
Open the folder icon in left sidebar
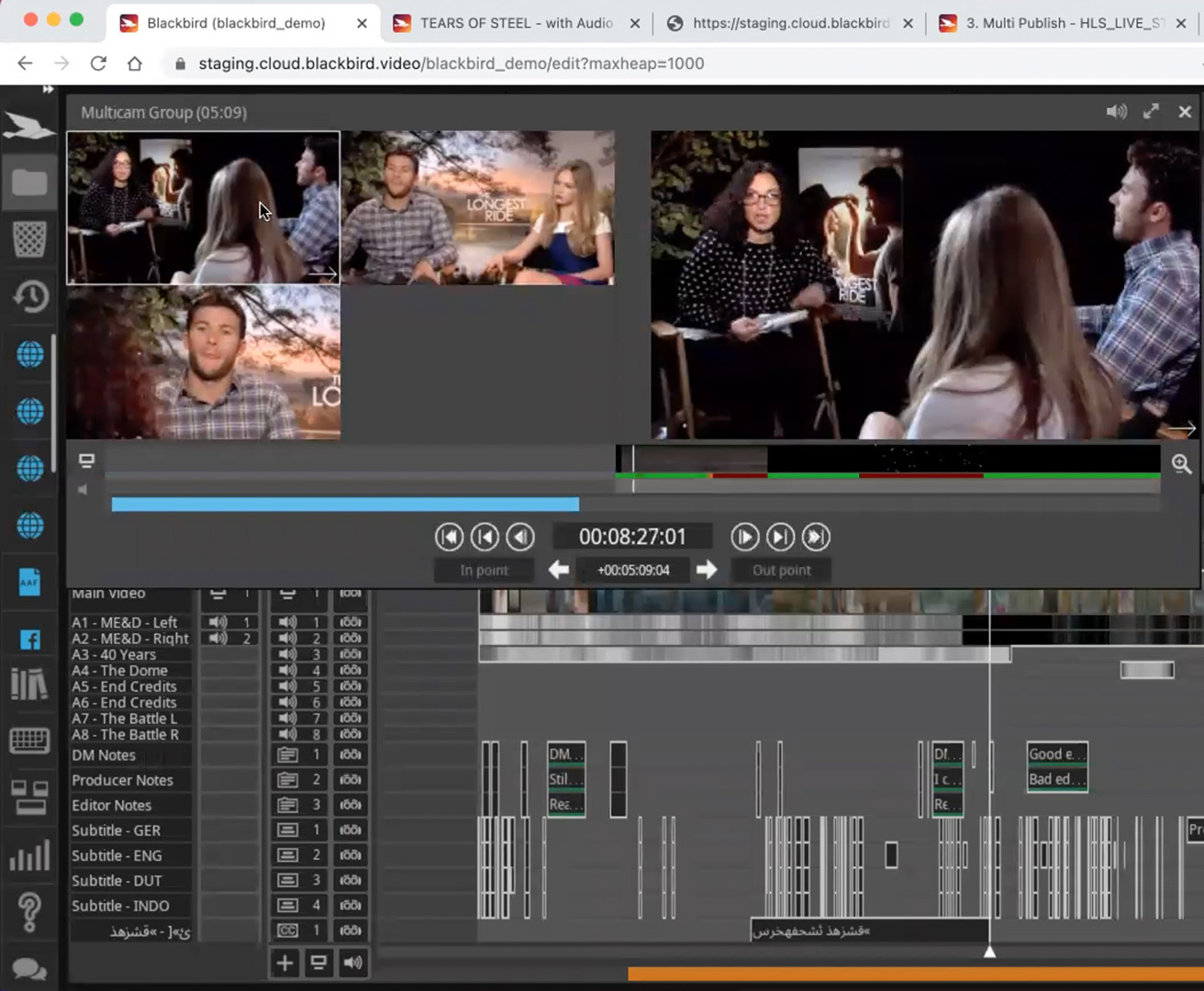[x=29, y=183]
